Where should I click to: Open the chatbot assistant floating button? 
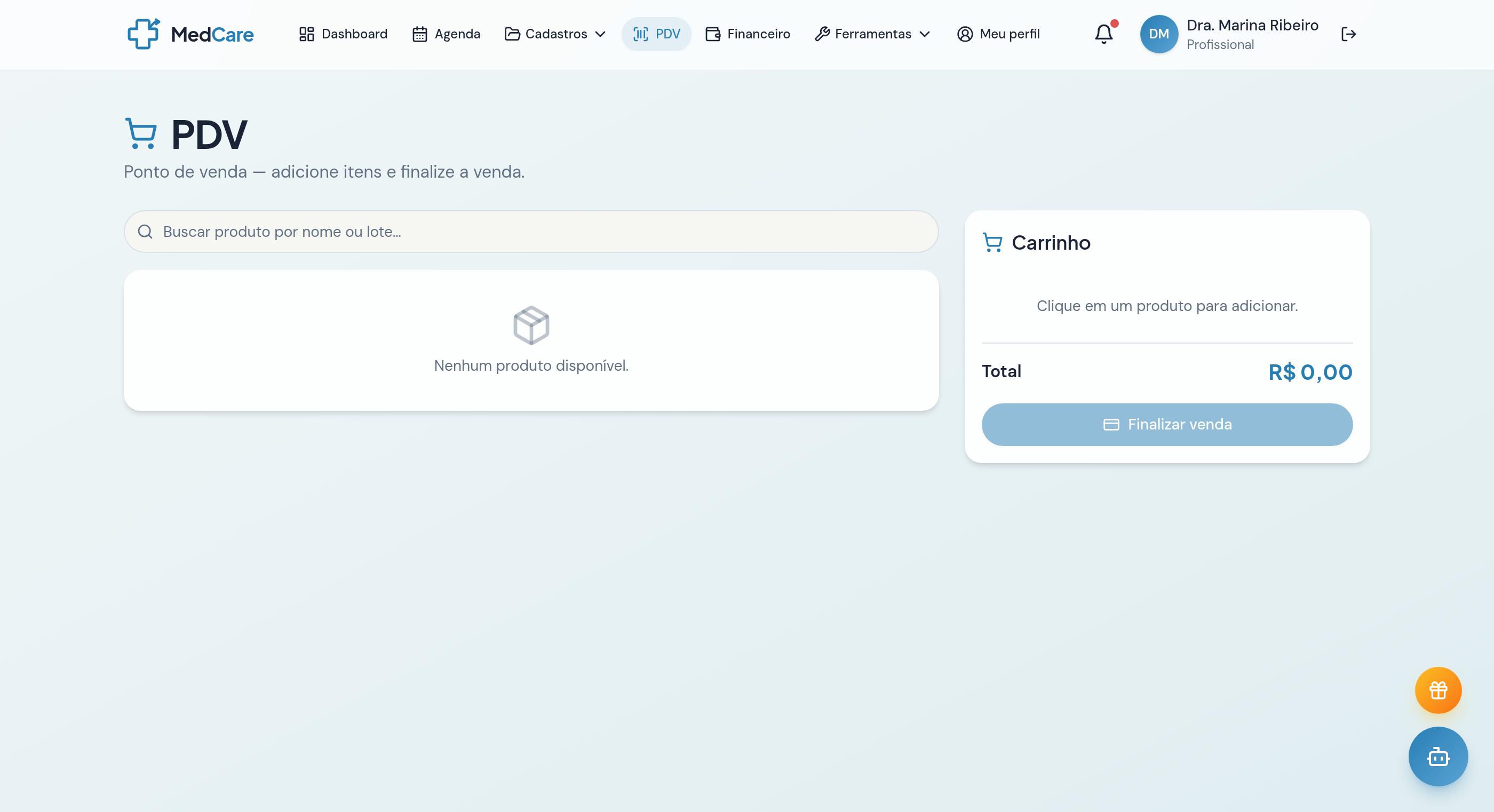pos(1438,757)
